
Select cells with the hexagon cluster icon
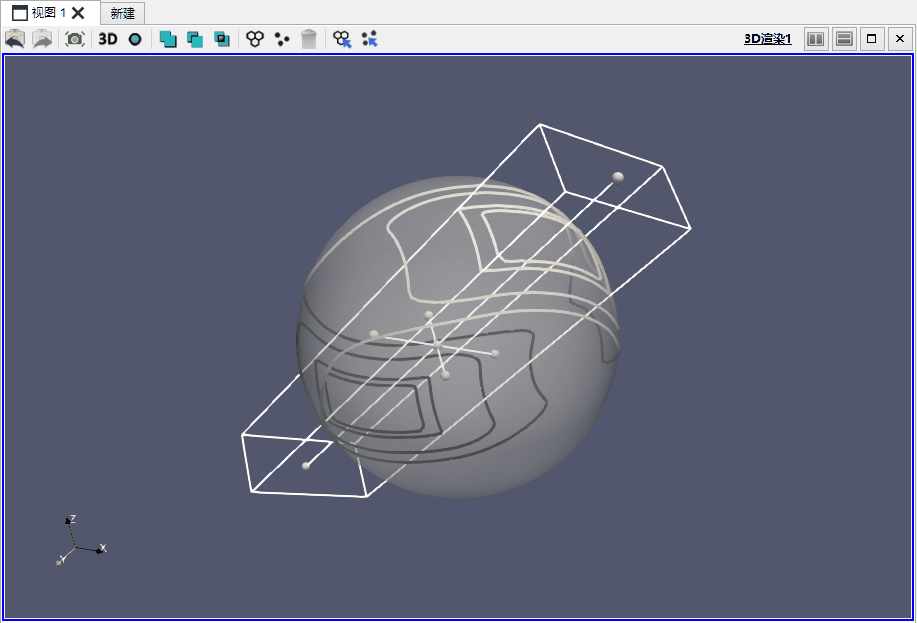[255, 39]
